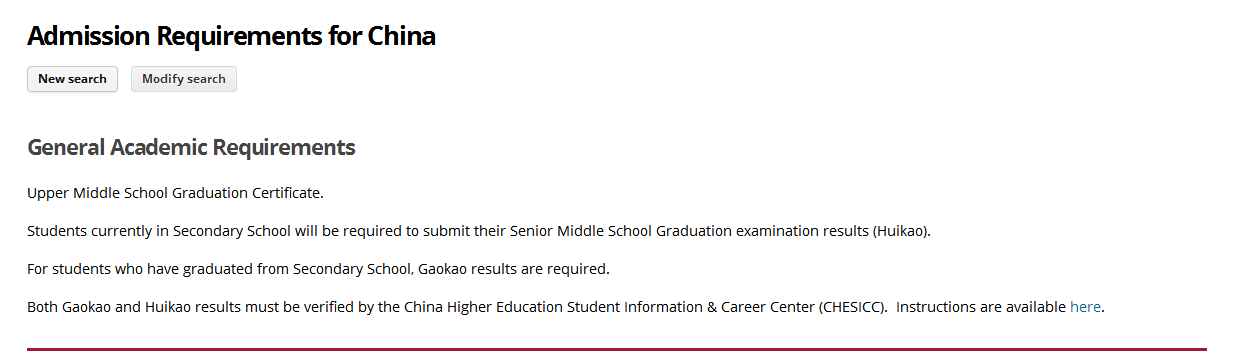Click the text 'Instructions are available'
The image size is (1237, 360).
[x=981, y=307]
